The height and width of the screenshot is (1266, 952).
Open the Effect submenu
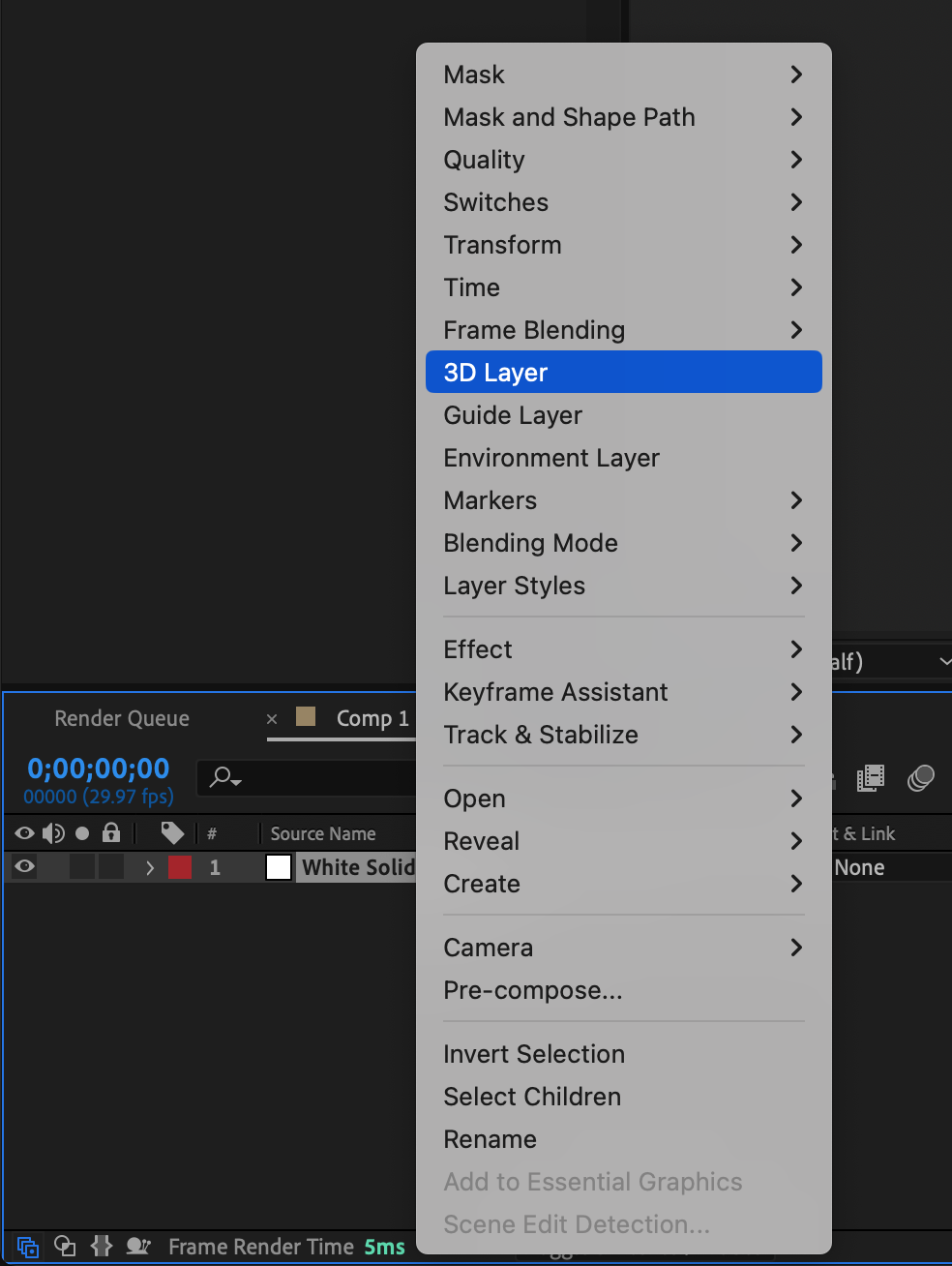[x=624, y=649]
